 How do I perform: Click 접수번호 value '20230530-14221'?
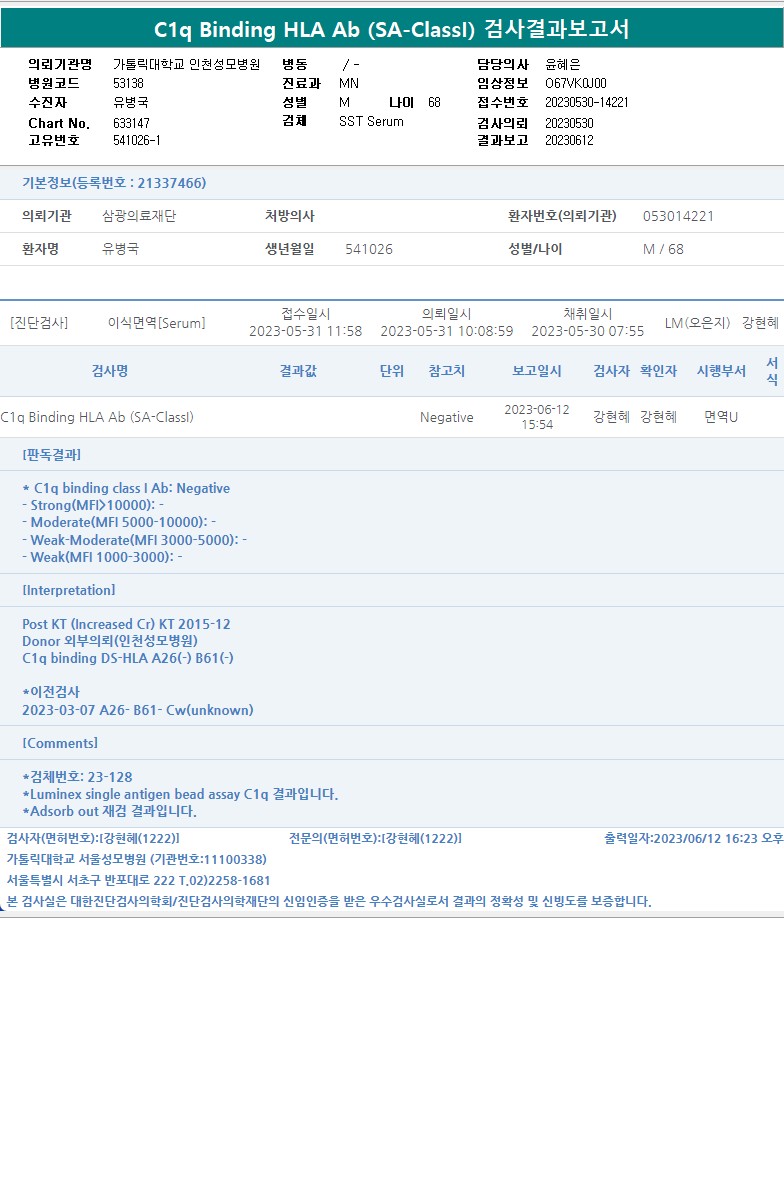click(587, 102)
